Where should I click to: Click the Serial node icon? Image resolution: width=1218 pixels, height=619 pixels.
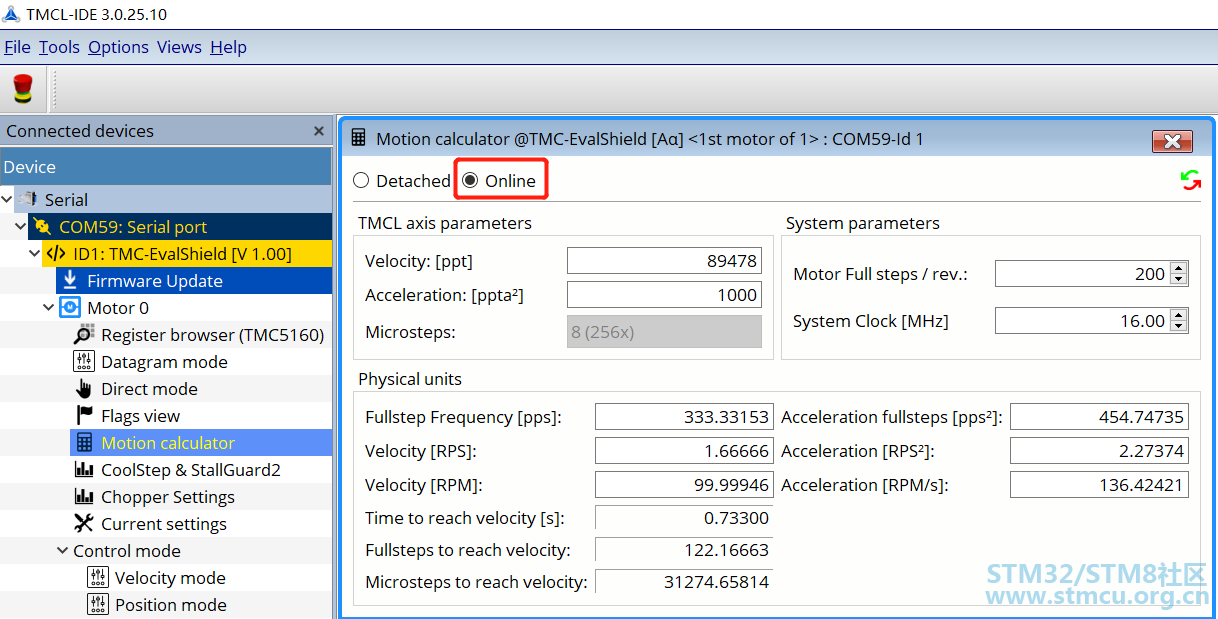(28, 200)
